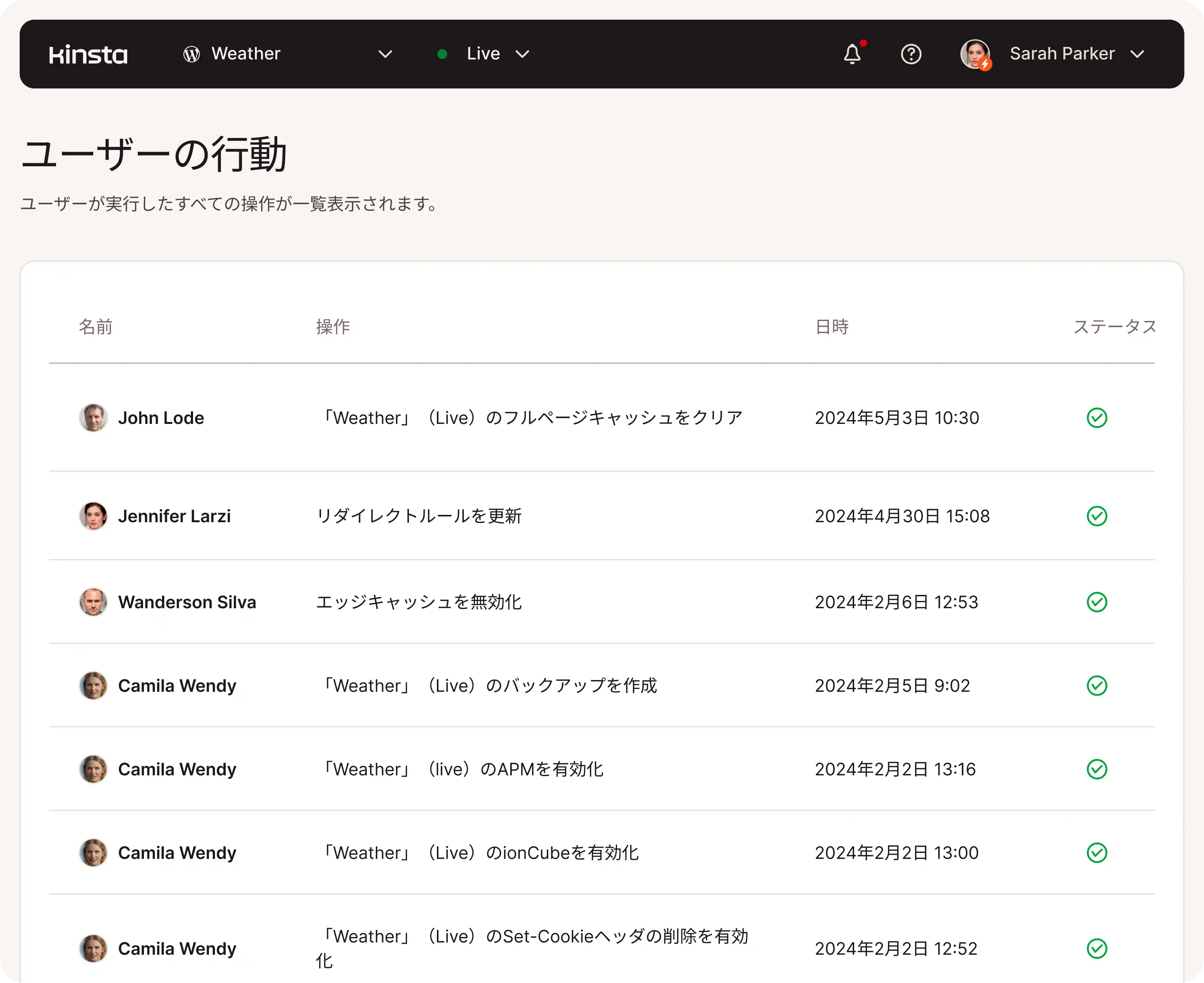The height and width of the screenshot is (983, 1204).
Task: Open the Live environment dropdown
Action: tap(522, 55)
